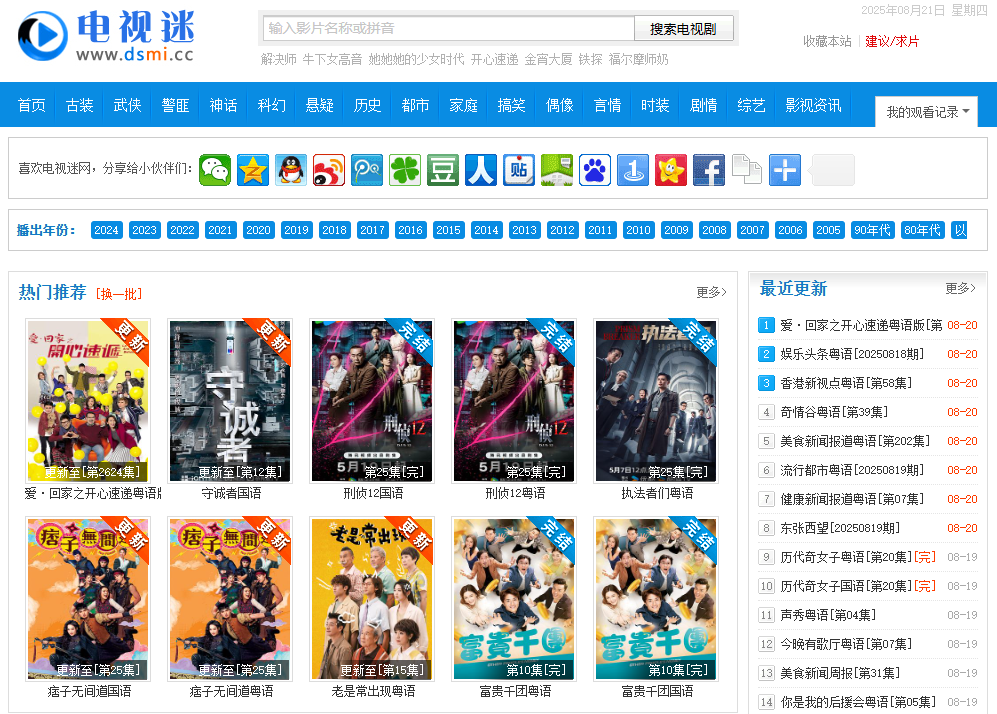The height and width of the screenshot is (714, 997).
Task: Share via QQ penguin icon
Action: [291, 170]
